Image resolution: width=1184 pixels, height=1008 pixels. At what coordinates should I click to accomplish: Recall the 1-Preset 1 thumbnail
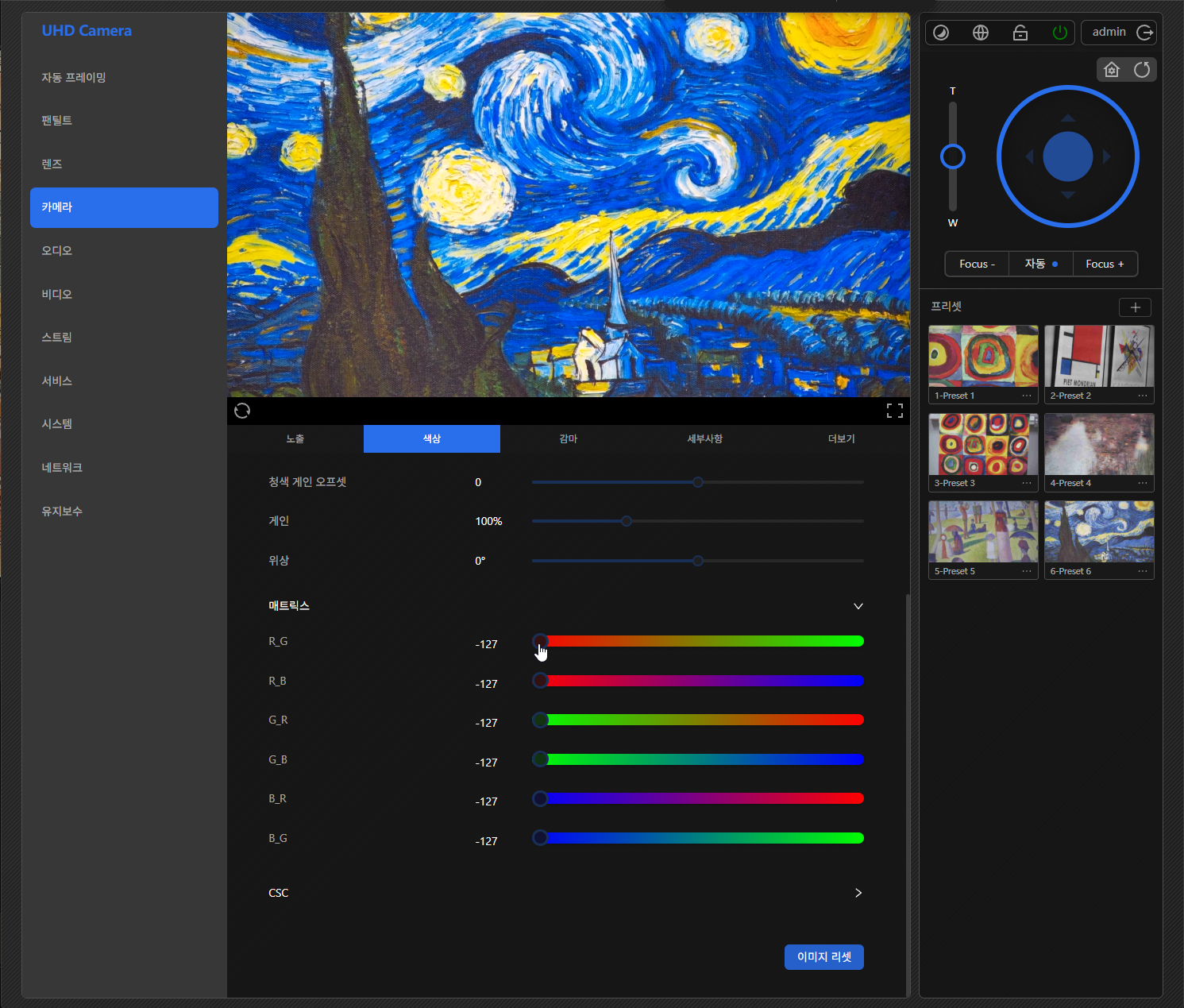983,356
